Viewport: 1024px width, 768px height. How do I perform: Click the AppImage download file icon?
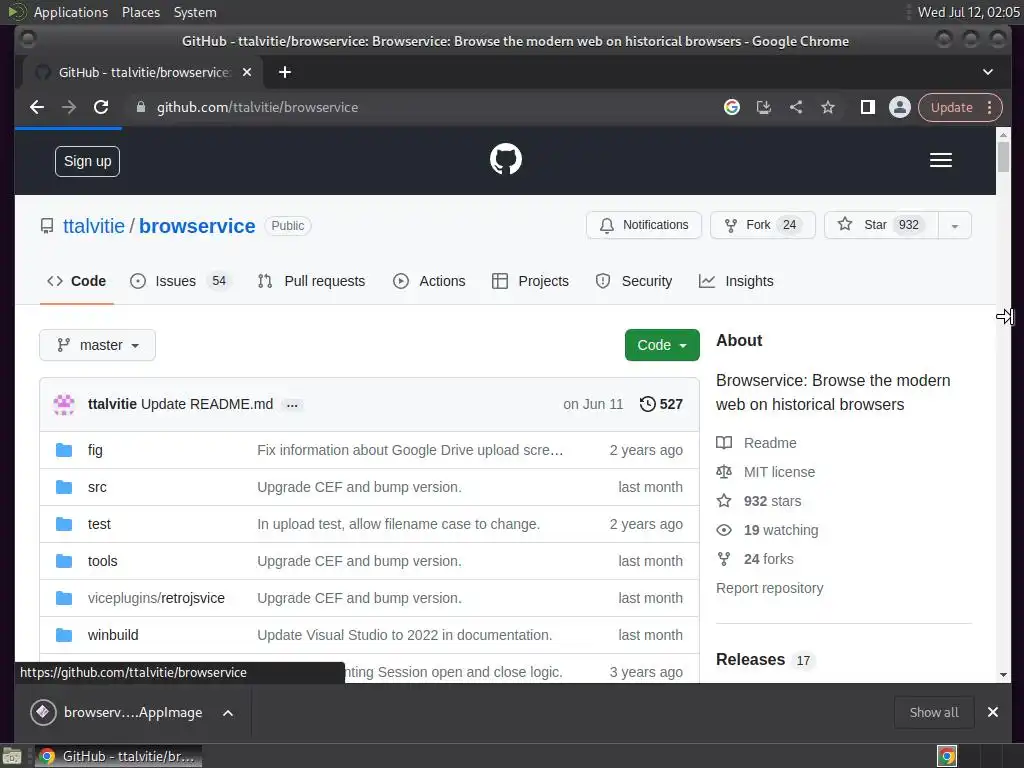point(43,712)
